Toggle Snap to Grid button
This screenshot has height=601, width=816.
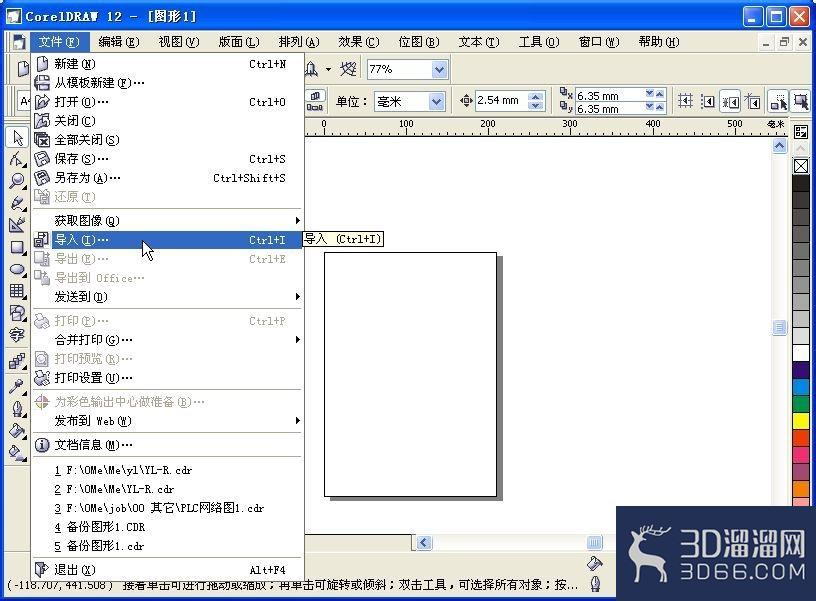click(x=685, y=101)
